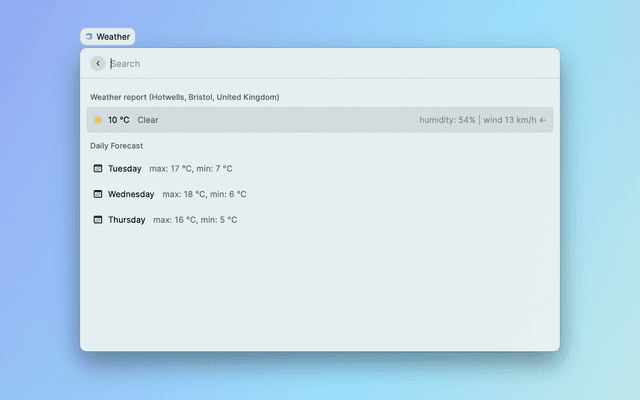This screenshot has height=400, width=640.
Task: Click the calendar icon next to Thursday
Action: coord(98,219)
